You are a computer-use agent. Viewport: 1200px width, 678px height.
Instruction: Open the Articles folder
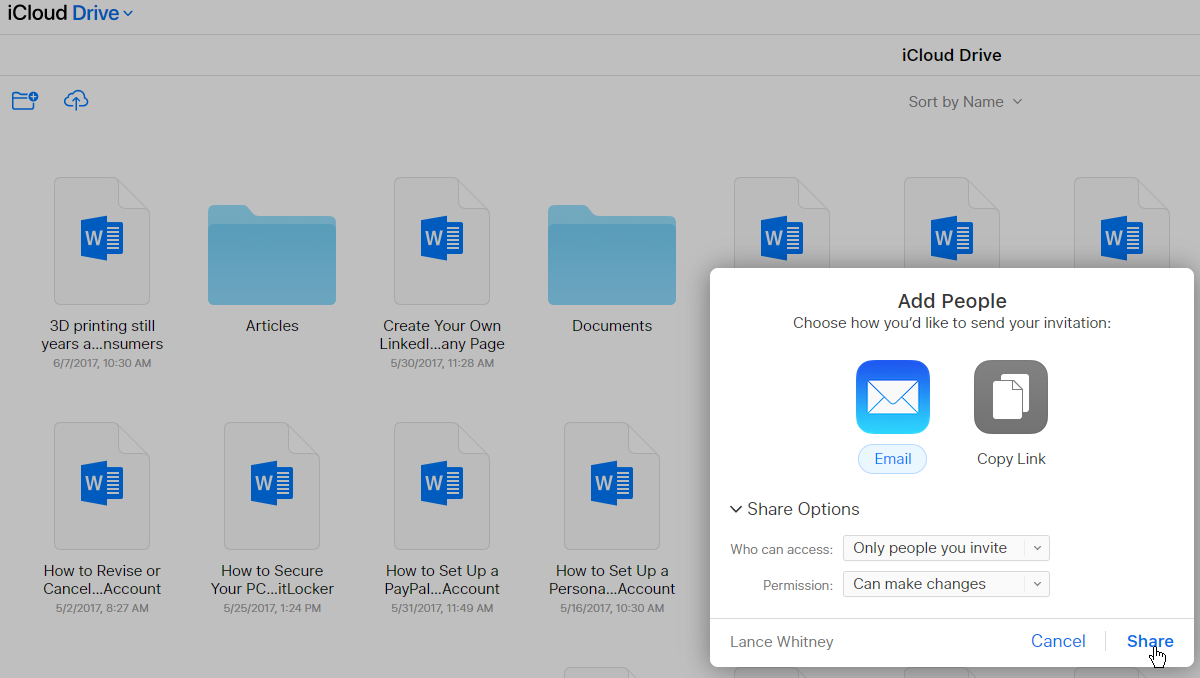(272, 254)
